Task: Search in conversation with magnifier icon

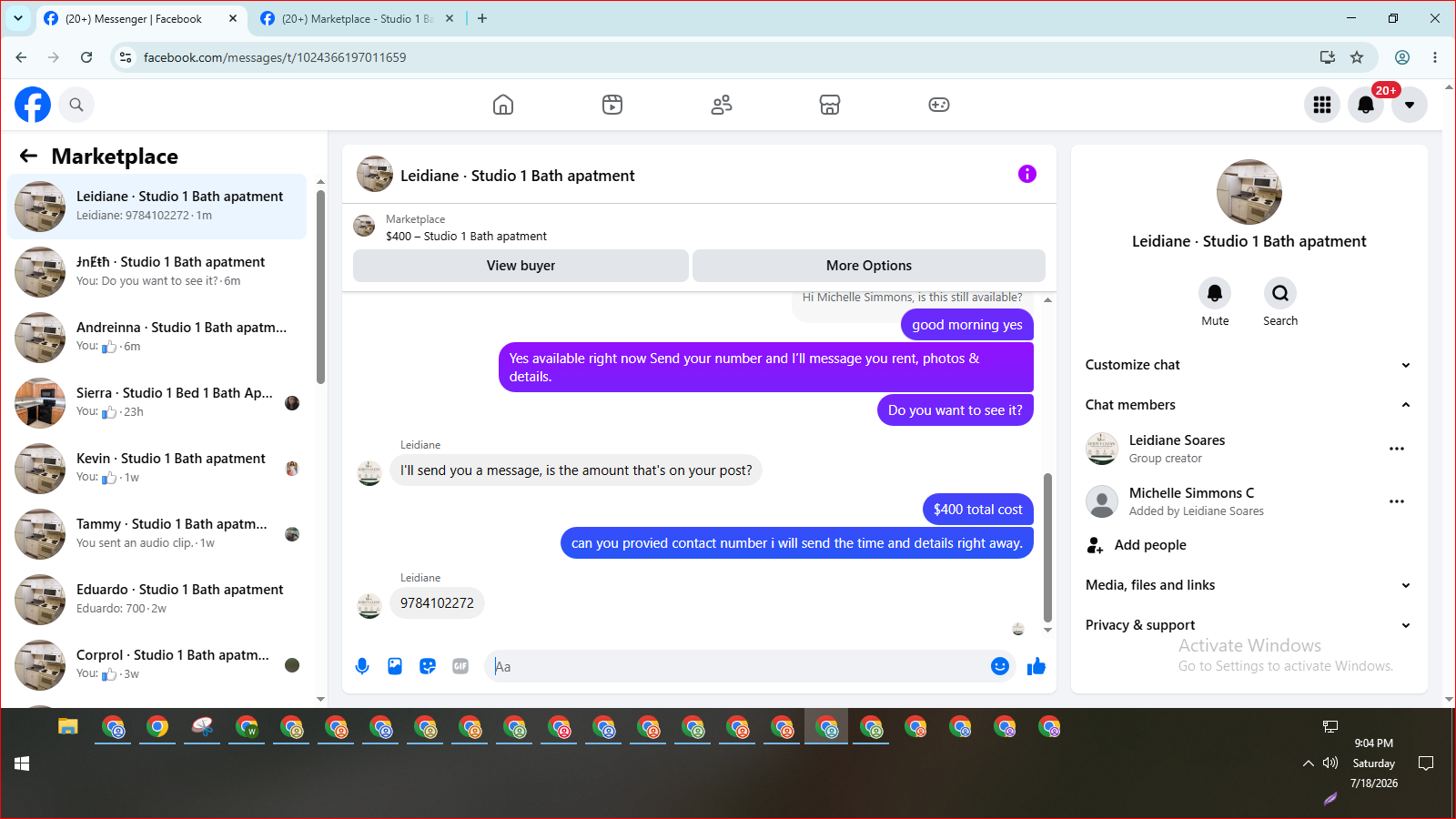Action: (1280, 293)
